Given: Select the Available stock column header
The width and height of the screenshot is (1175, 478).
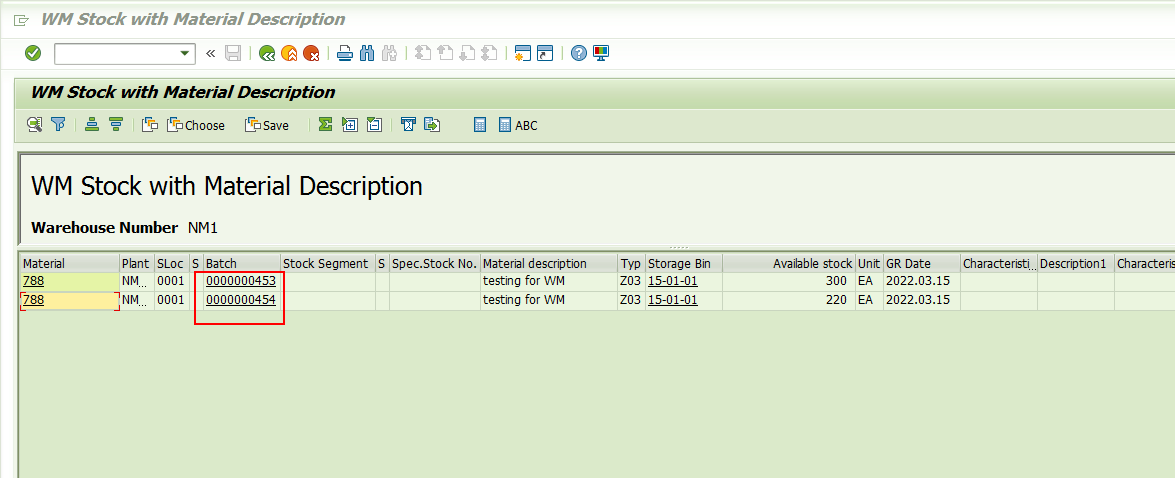Looking at the screenshot, I should click(x=789, y=264).
